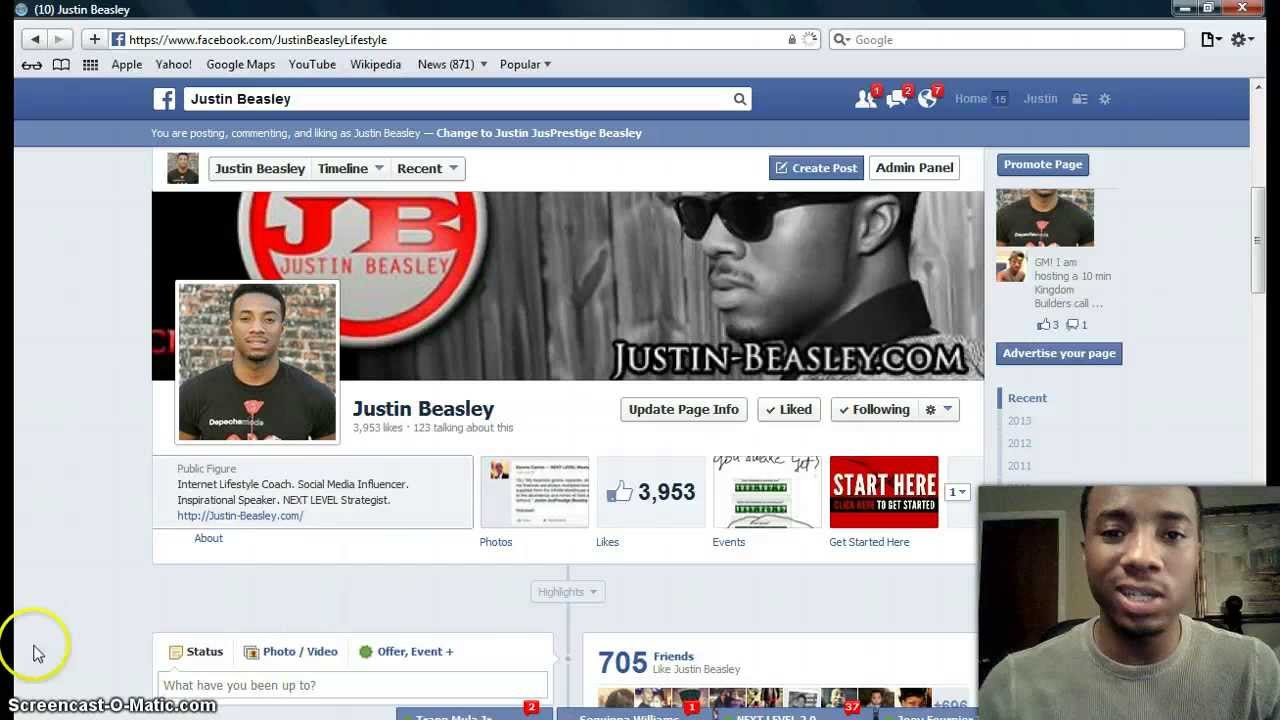Open the Events tile thumbnail
The image size is (1280, 720).
click(767, 492)
